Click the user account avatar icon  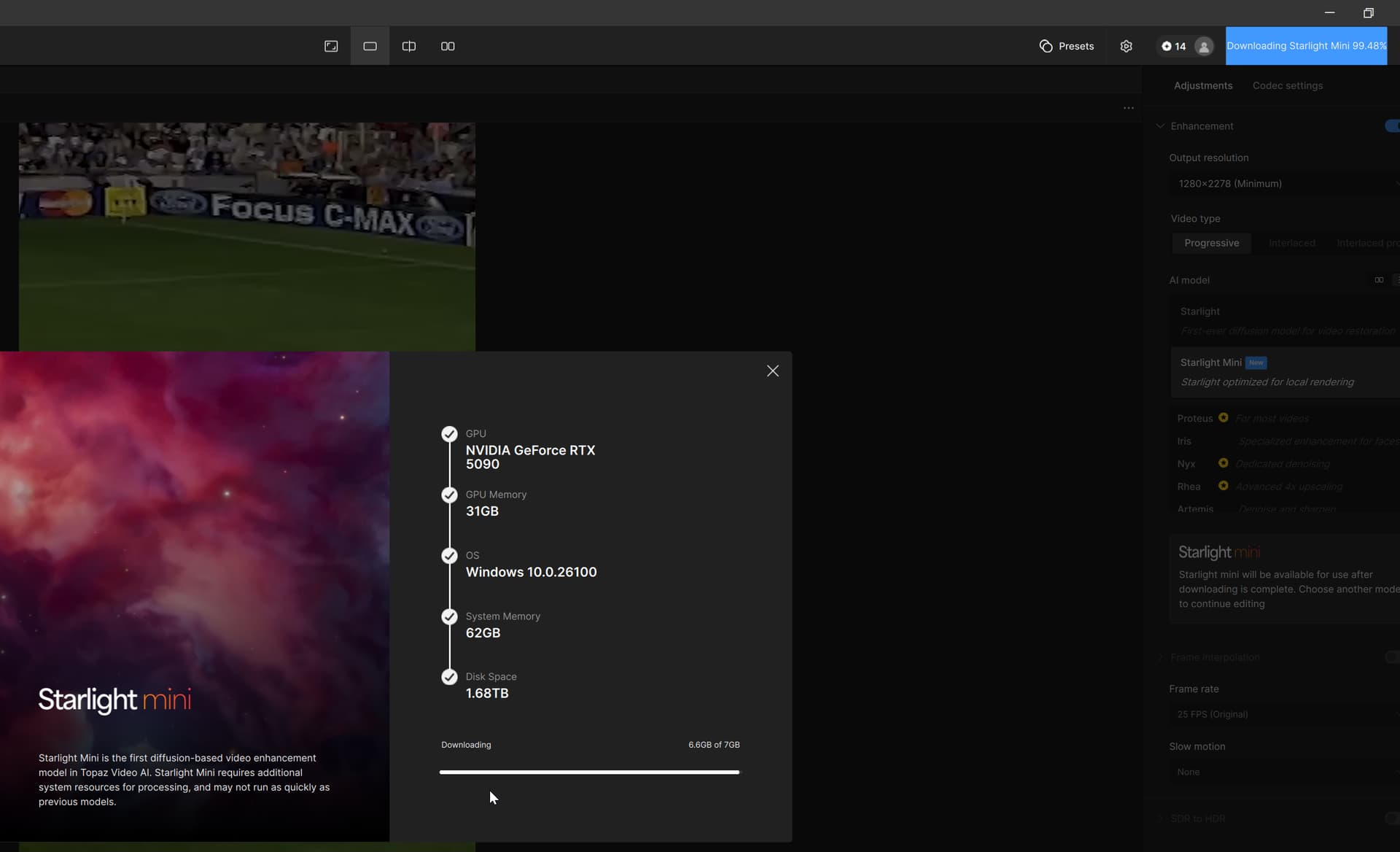pyautogui.click(x=1204, y=47)
